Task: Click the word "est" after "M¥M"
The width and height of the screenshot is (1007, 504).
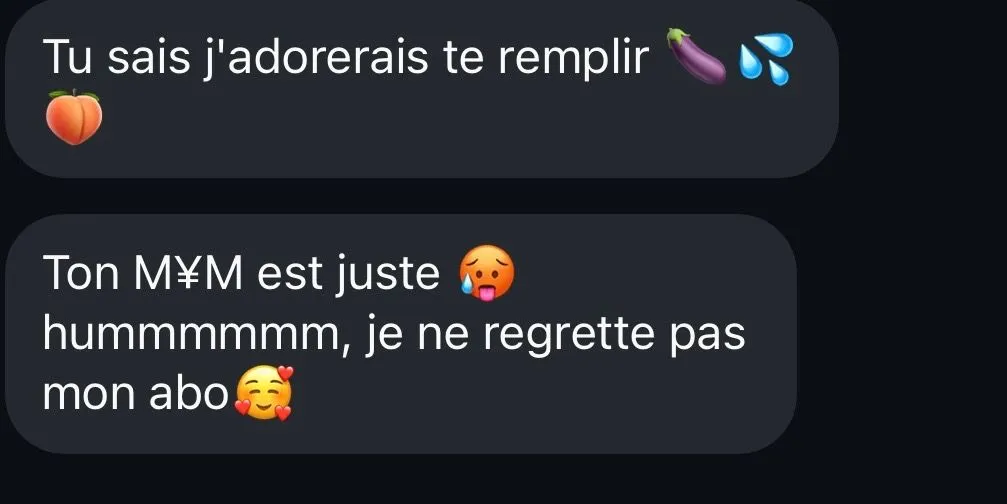Action: coord(290,276)
